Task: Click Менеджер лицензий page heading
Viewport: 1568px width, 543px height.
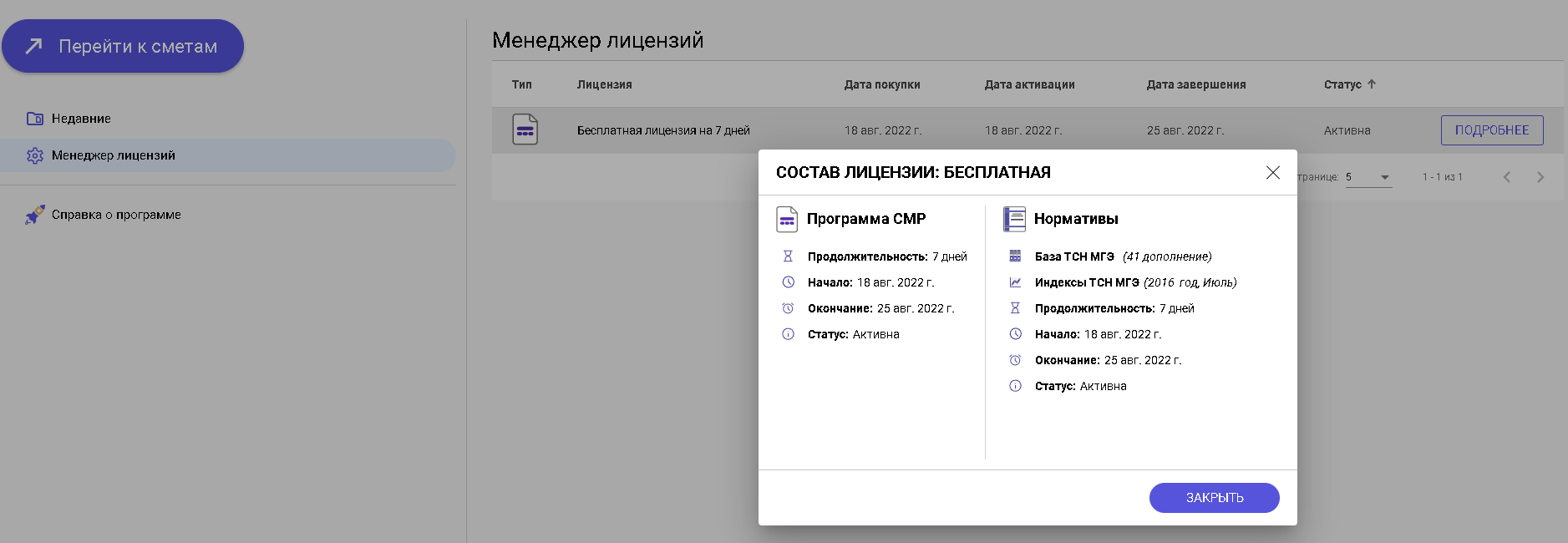Action: point(598,40)
